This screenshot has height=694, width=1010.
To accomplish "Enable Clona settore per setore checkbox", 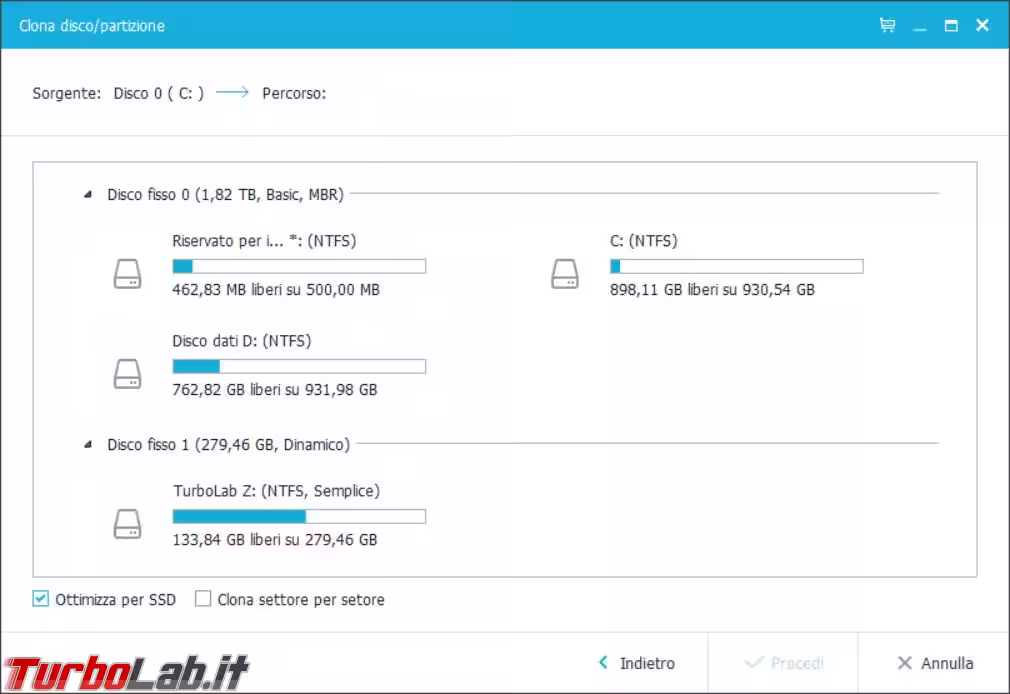I will [203, 600].
